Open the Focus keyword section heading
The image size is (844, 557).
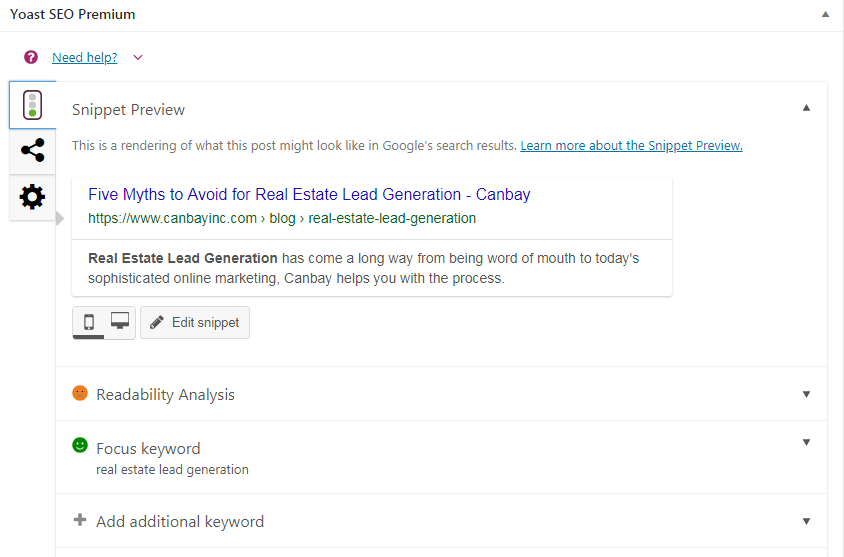point(148,448)
